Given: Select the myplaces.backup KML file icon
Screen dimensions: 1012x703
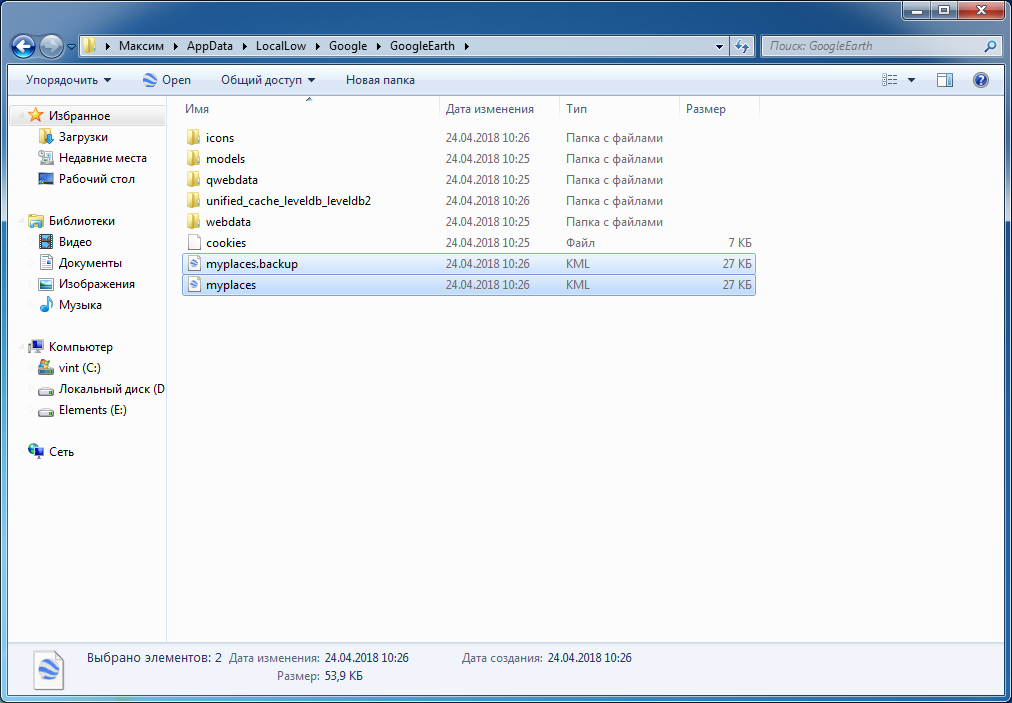Looking at the screenshot, I should pyautogui.click(x=194, y=264).
